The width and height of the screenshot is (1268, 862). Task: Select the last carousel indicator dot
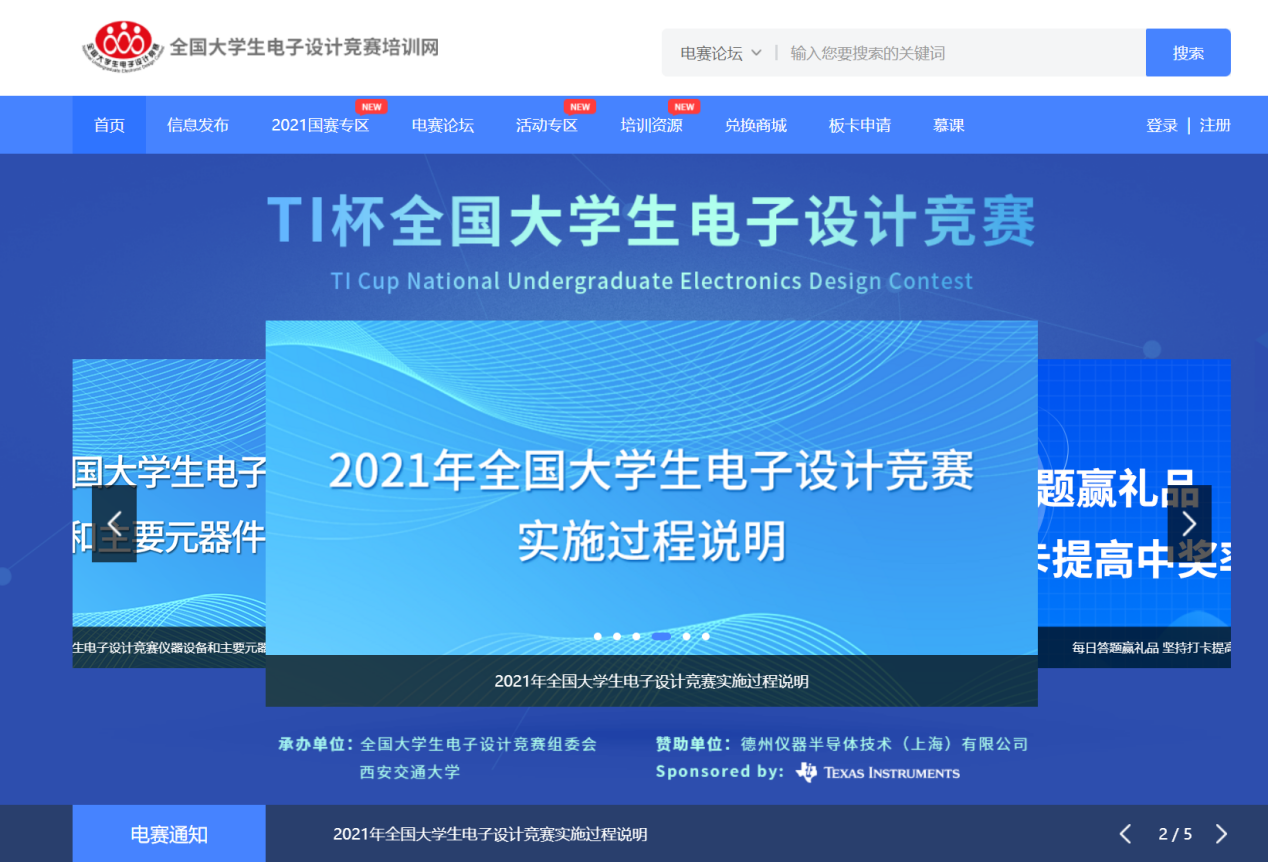[x=705, y=636]
